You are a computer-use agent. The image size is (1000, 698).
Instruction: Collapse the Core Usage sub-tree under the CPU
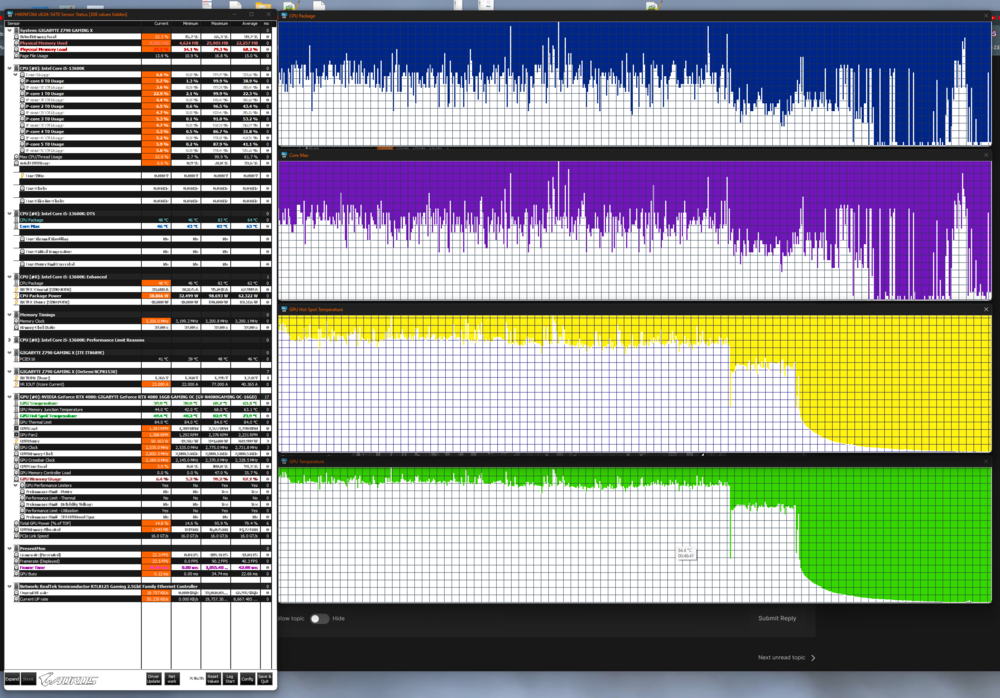point(16,75)
